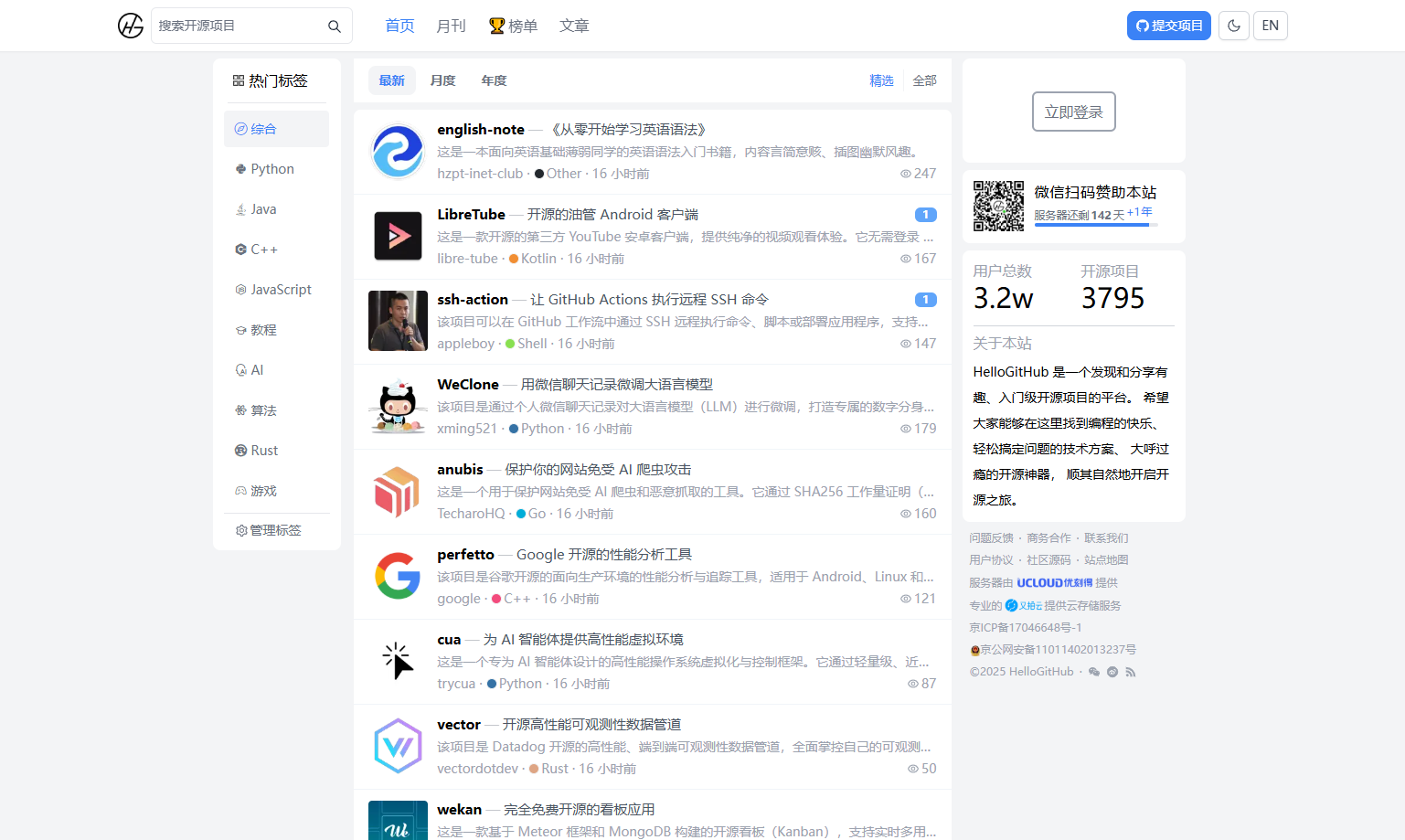Click the LibreTube project icon

[398, 236]
